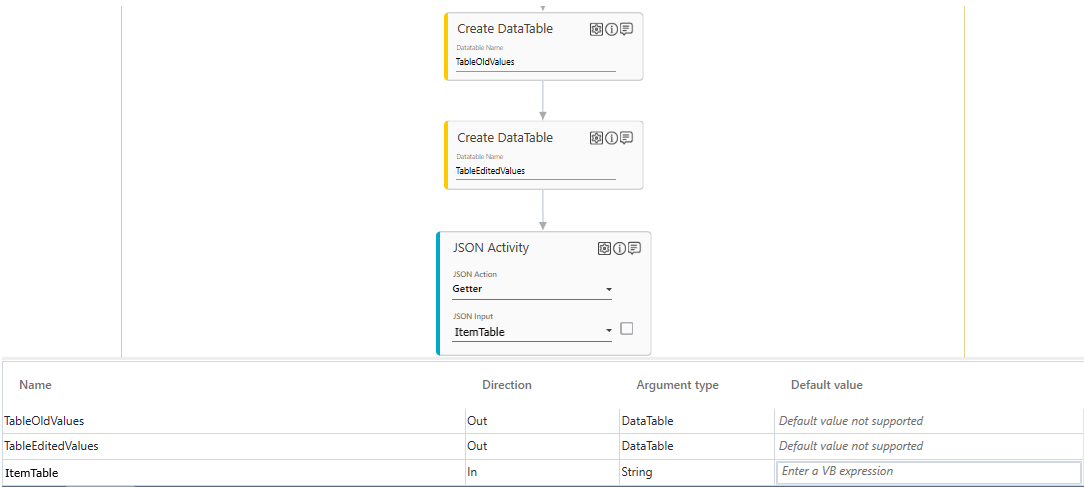Select Direction cell of ItemTable argument
The width and height of the screenshot is (1084, 487).
pos(540,471)
